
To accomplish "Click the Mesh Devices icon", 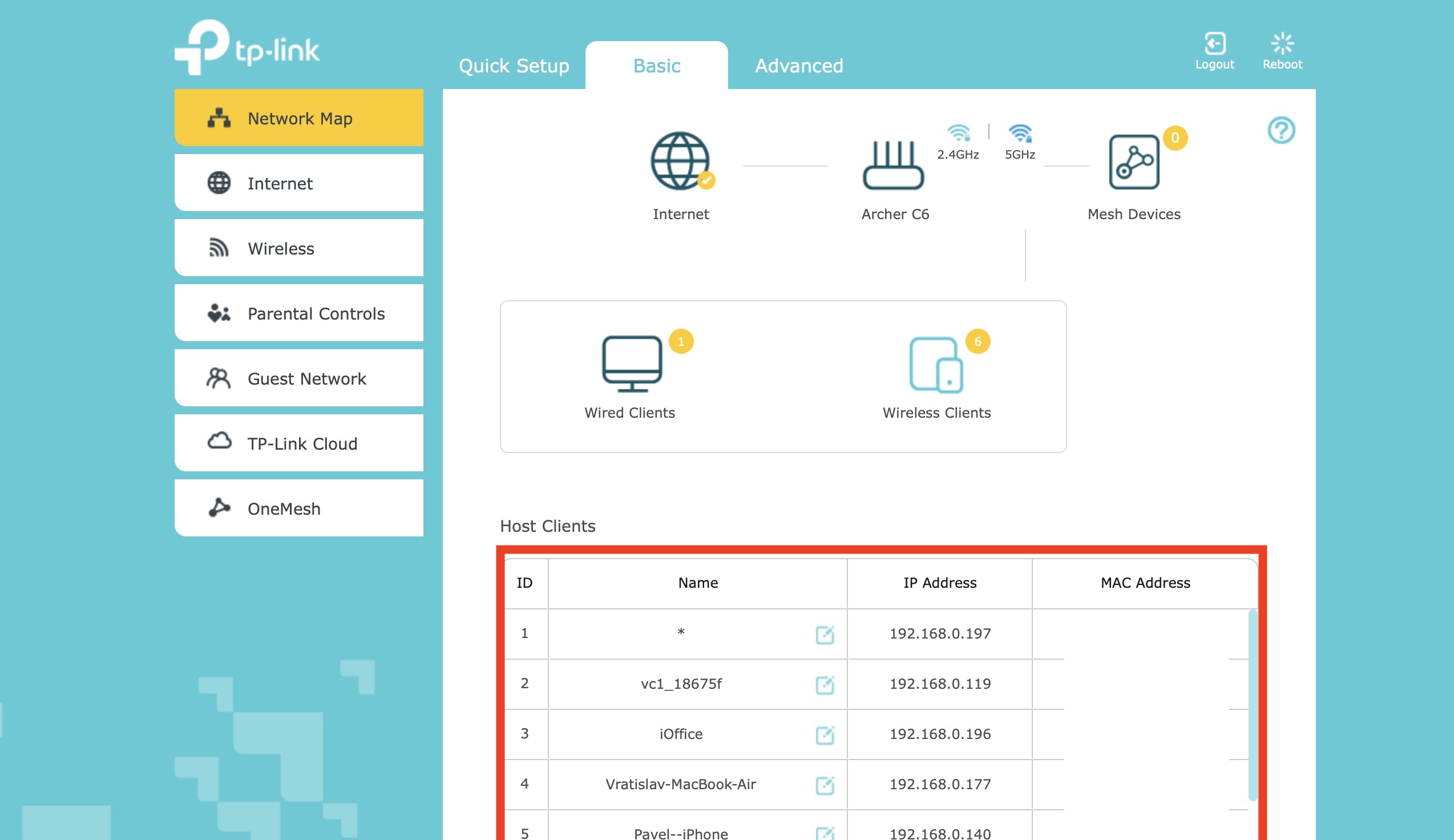I will pos(1133,162).
